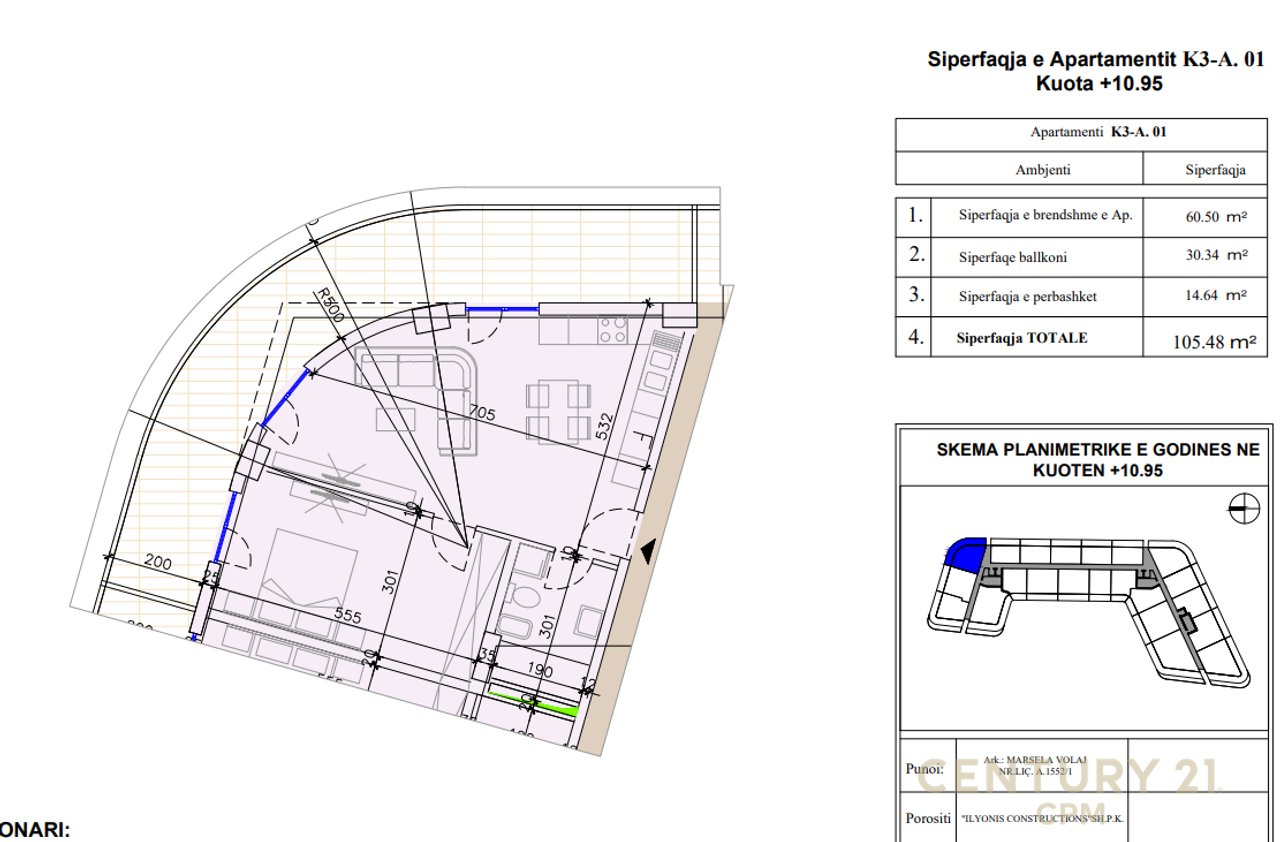Click the 'Siperfaqja' column header
This screenshot has width=1280, height=842.
[x=1215, y=170]
